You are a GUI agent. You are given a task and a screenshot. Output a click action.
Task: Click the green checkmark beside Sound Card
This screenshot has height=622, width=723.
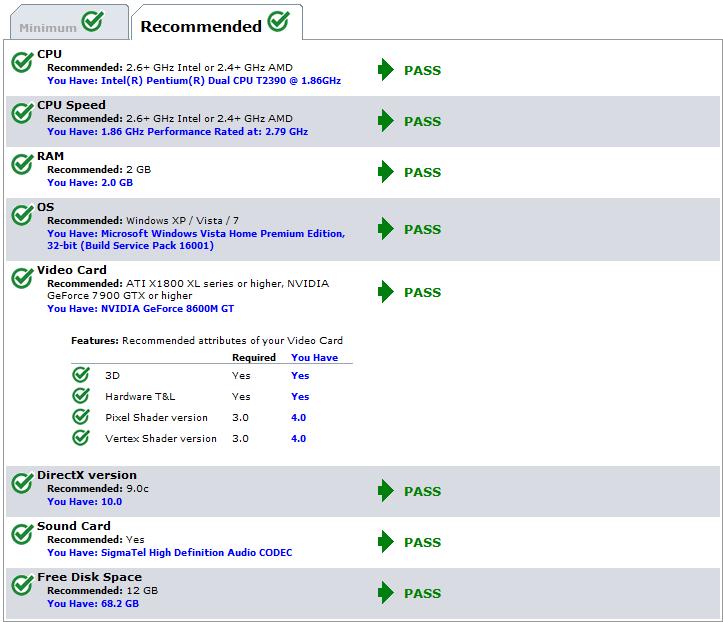[22, 533]
